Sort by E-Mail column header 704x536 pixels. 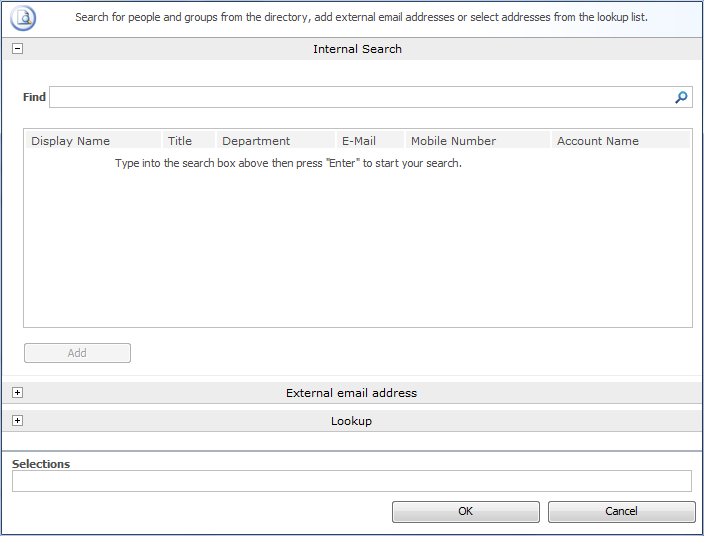point(359,141)
